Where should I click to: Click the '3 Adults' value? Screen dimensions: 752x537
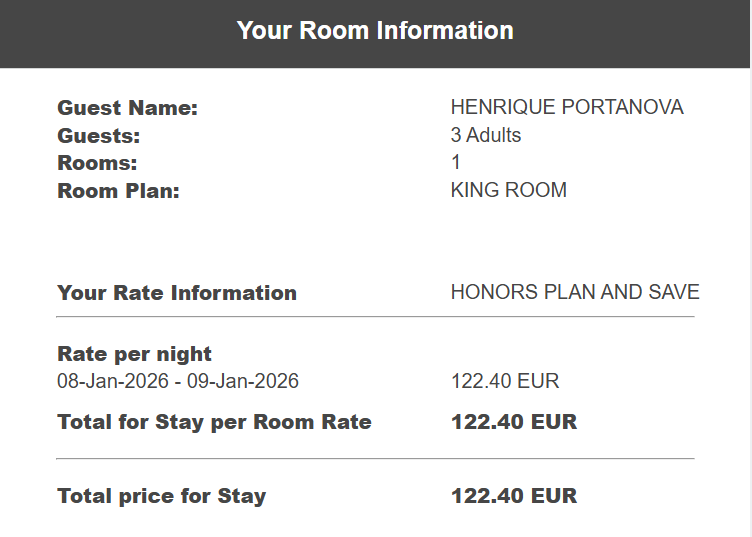486,136
